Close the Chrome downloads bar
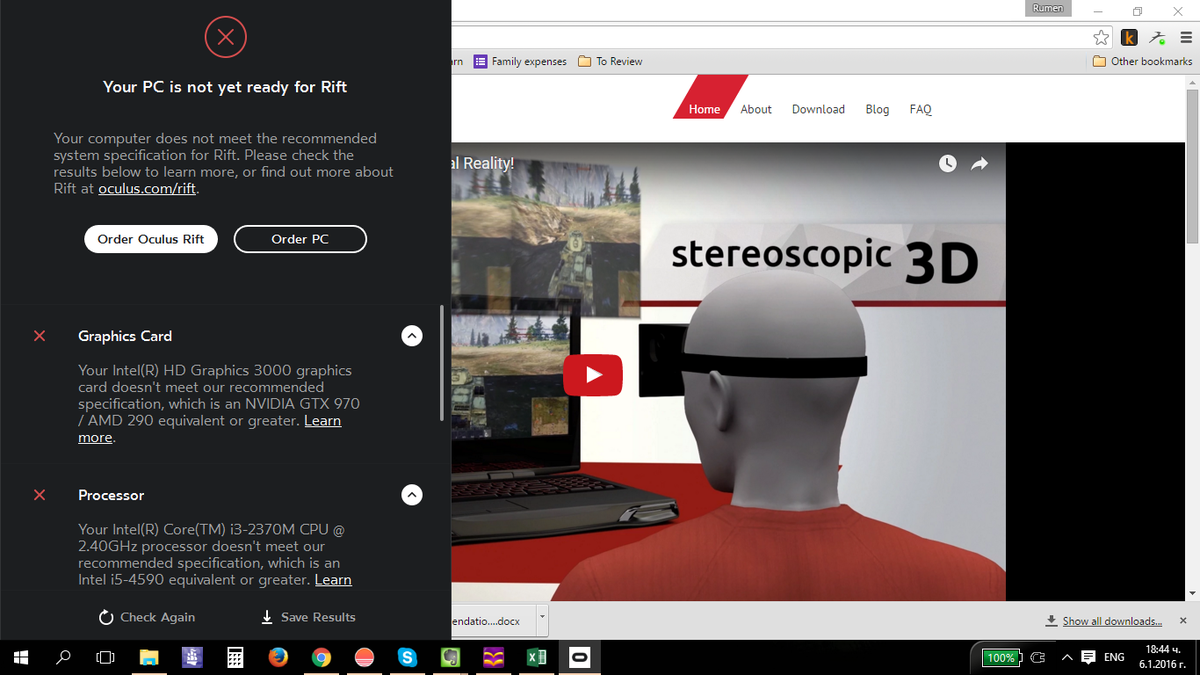1200x675 pixels. pos(1183,621)
